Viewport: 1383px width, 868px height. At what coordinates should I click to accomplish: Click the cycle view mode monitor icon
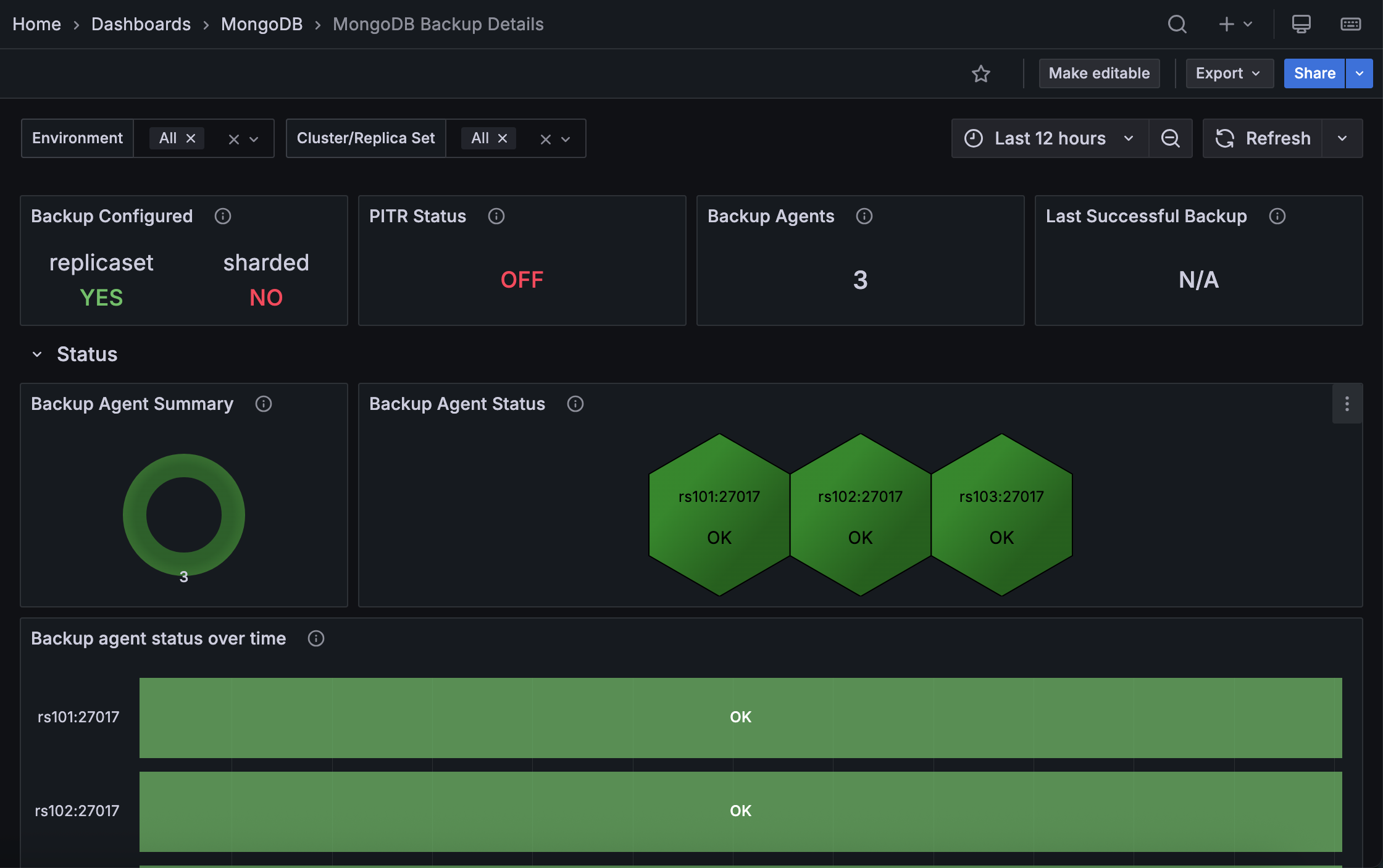coord(1301,24)
